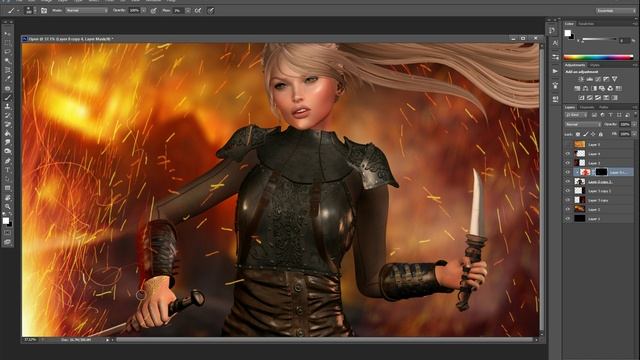
Task: Open layer blend mode dropdown
Action: point(583,124)
